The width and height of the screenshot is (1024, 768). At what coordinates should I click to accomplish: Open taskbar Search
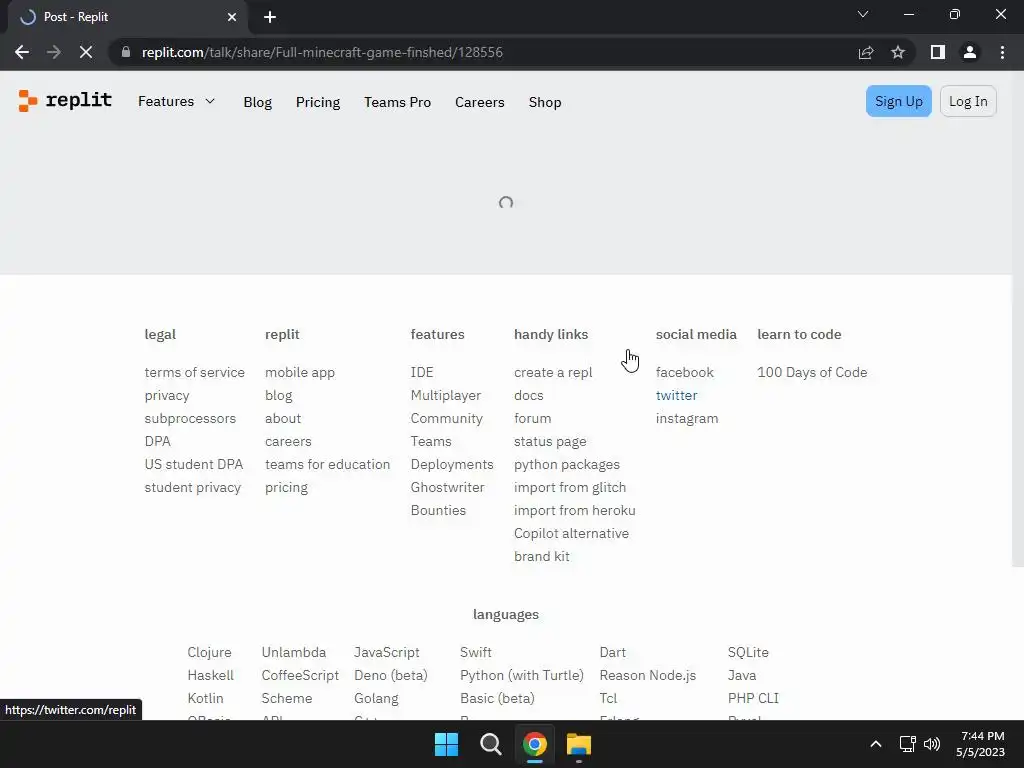click(490, 744)
